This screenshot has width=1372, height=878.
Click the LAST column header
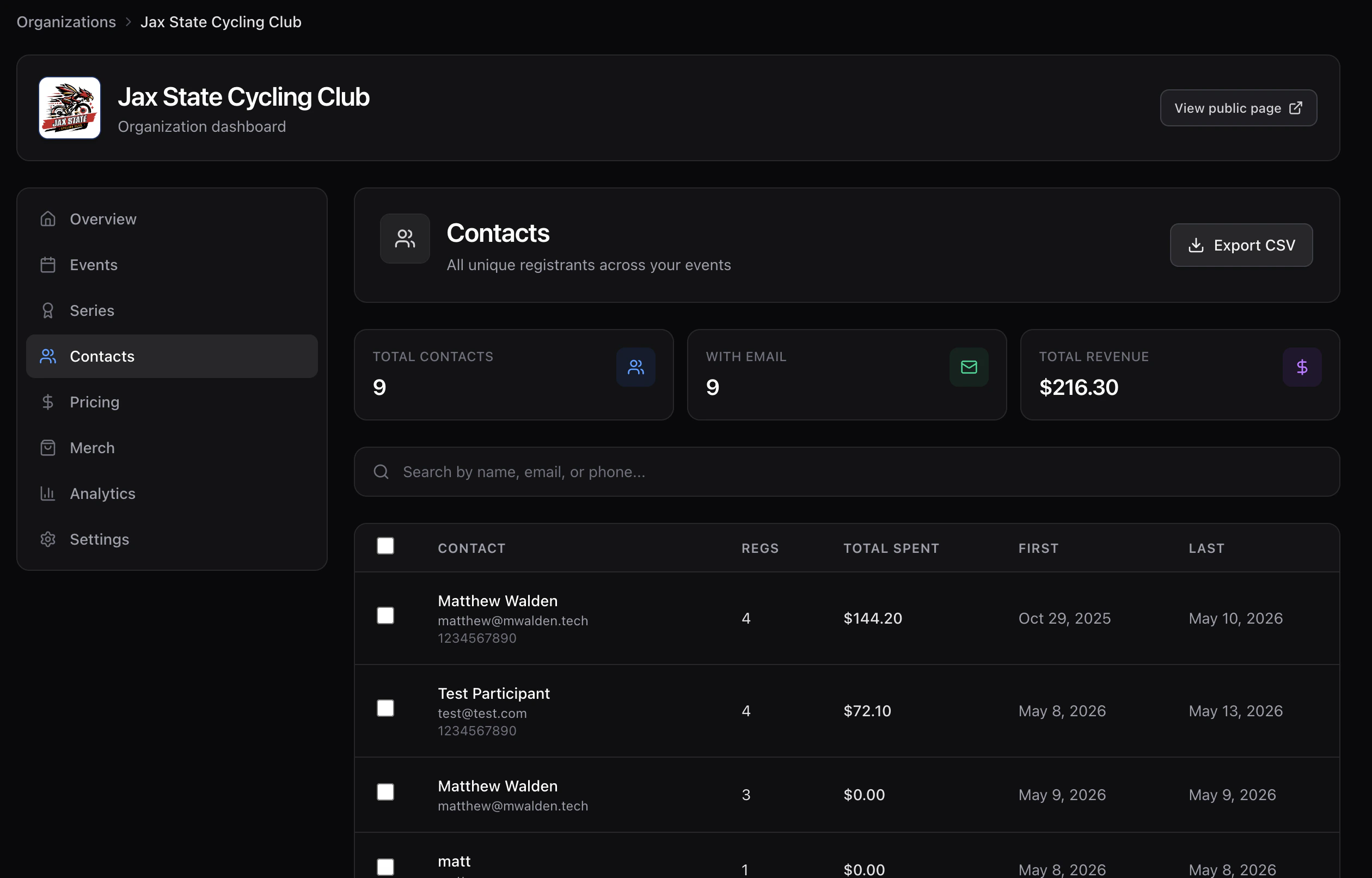tap(1206, 548)
